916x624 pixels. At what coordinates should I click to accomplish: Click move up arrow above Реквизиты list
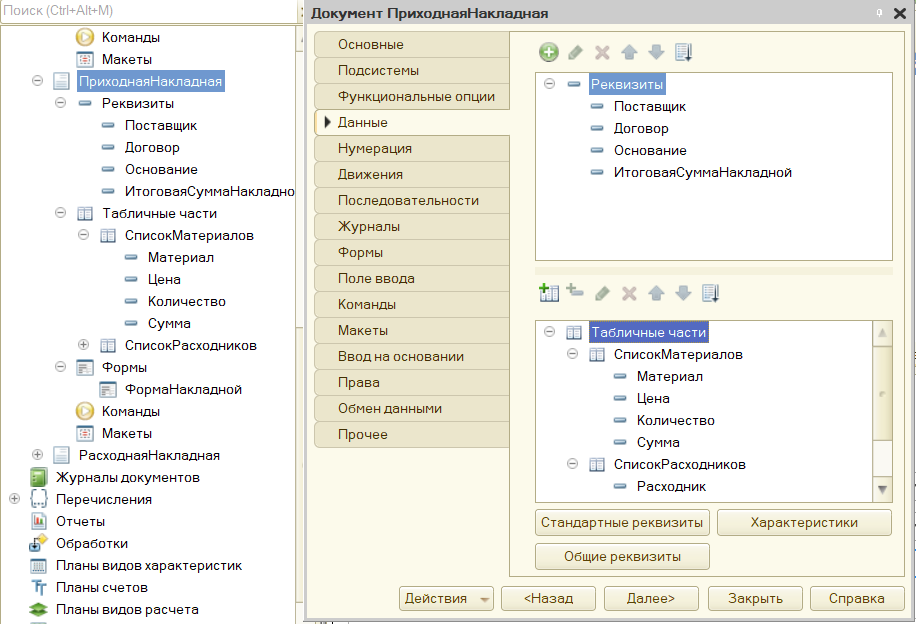pos(629,53)
